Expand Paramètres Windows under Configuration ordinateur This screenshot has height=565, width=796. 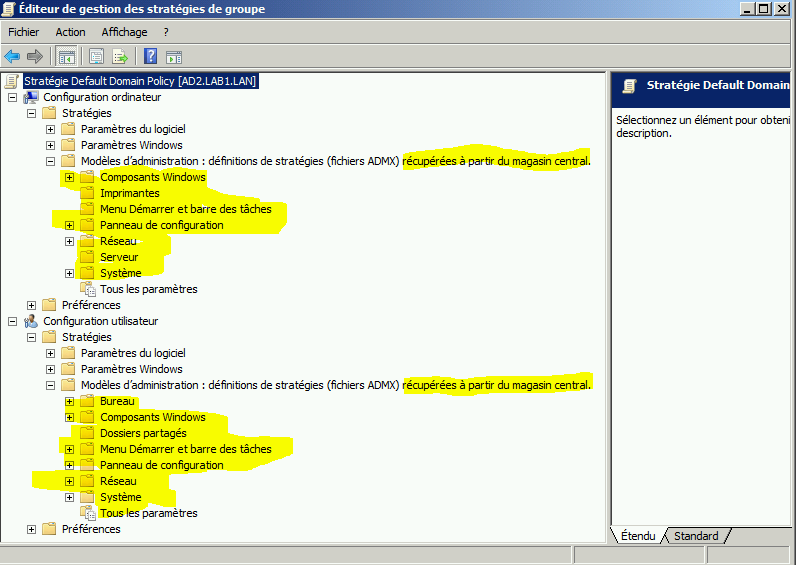[50, 145]
